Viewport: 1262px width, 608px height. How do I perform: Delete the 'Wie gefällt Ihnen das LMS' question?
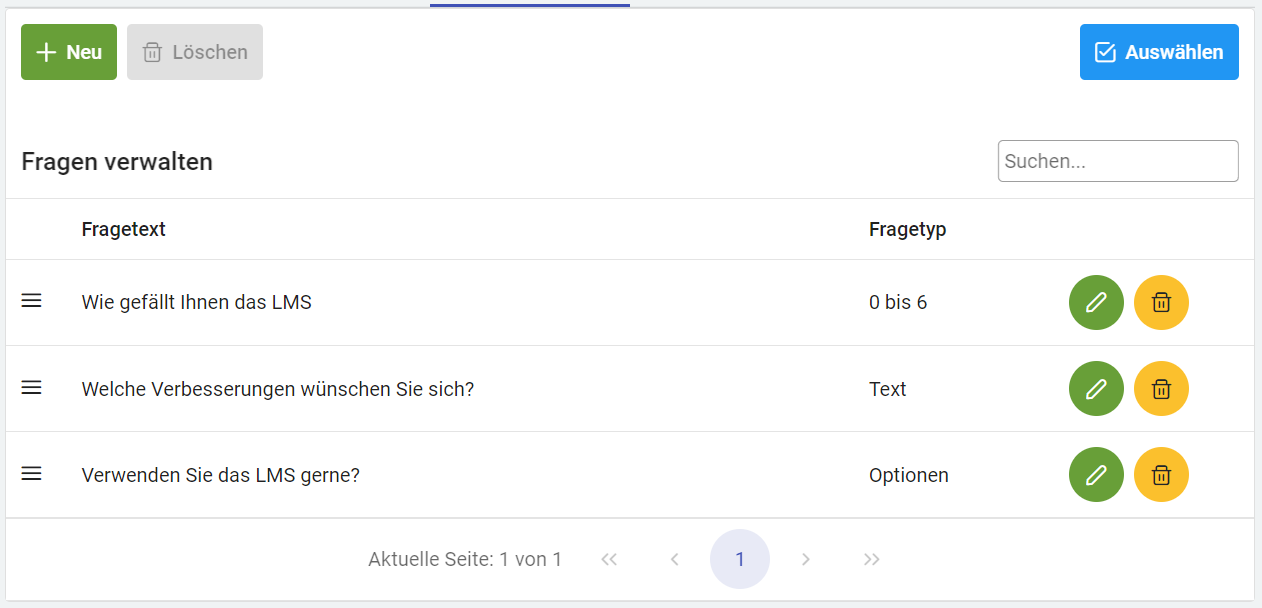1161,302
